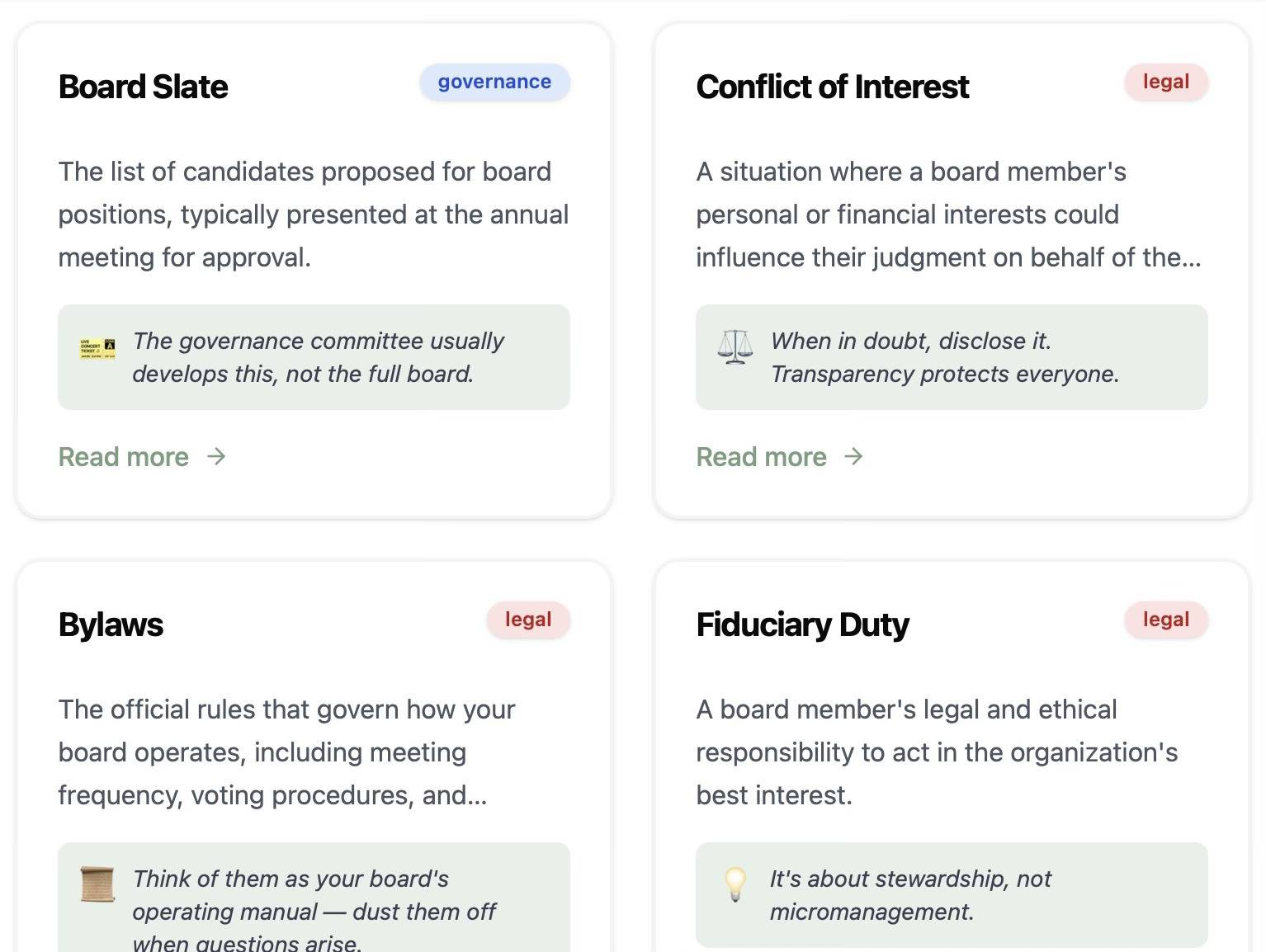Click the light bulb icon in Fiduciary tip

tap(735, 884)
